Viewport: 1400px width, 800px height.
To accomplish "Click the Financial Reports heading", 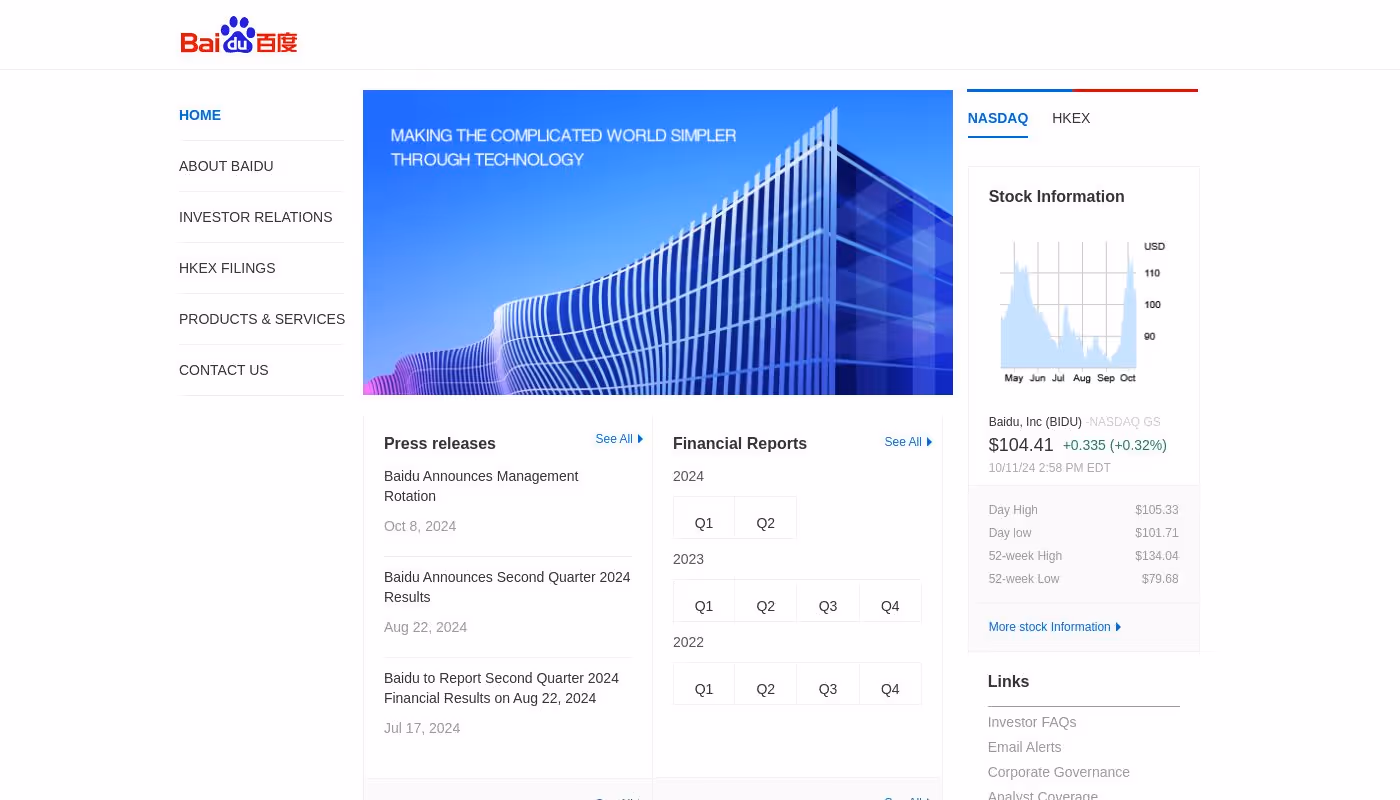I will coord(740,444).
